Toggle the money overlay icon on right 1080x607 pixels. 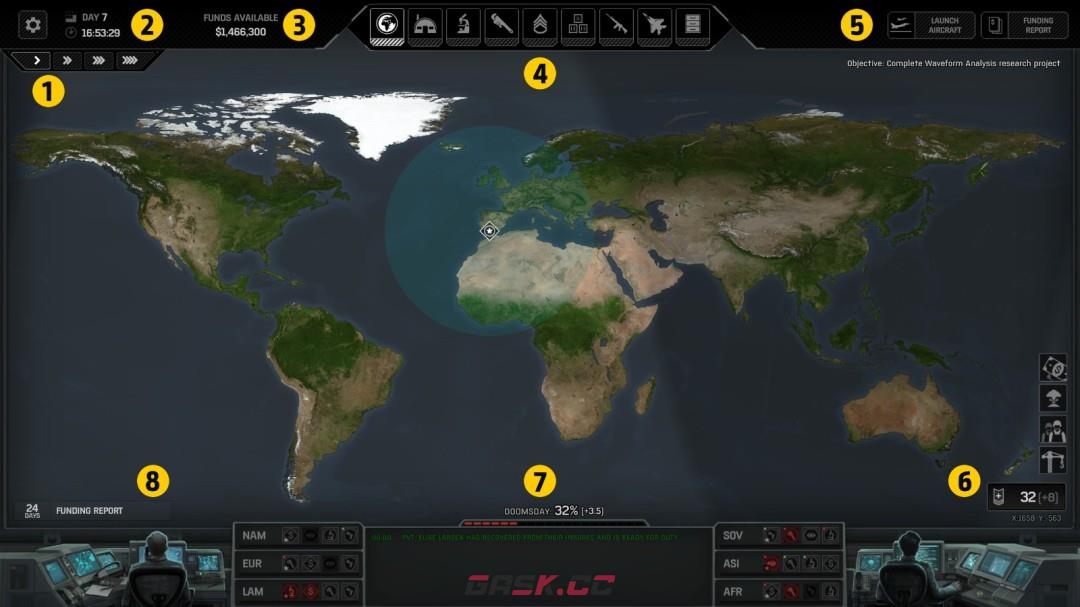pos(1053,367)
